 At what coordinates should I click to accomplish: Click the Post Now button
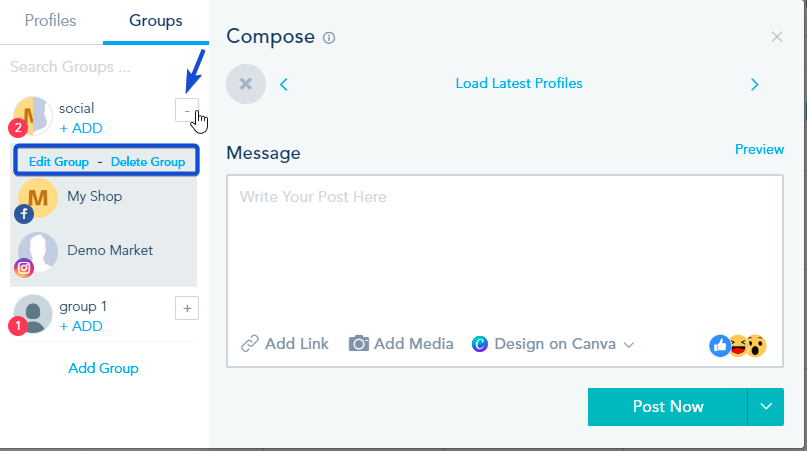[x=668, y=407]
